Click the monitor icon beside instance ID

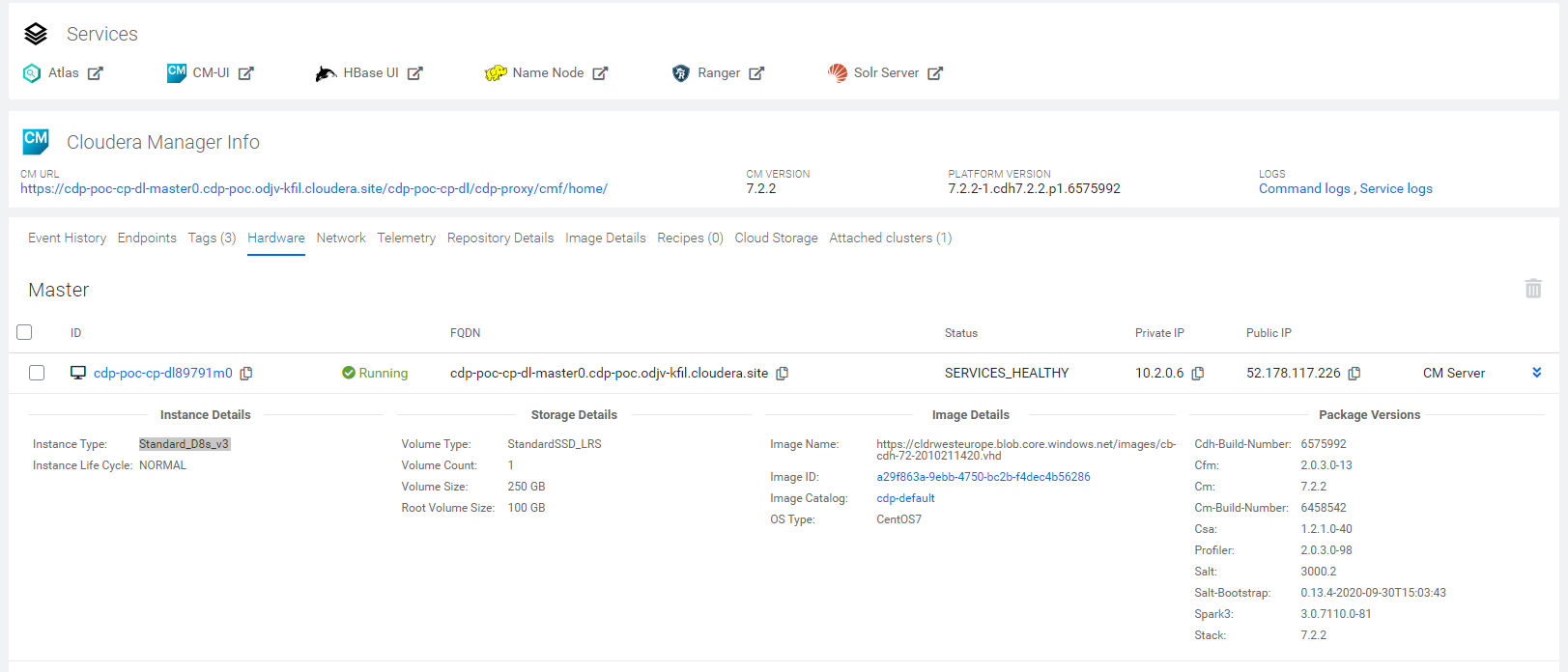[78, 373]
